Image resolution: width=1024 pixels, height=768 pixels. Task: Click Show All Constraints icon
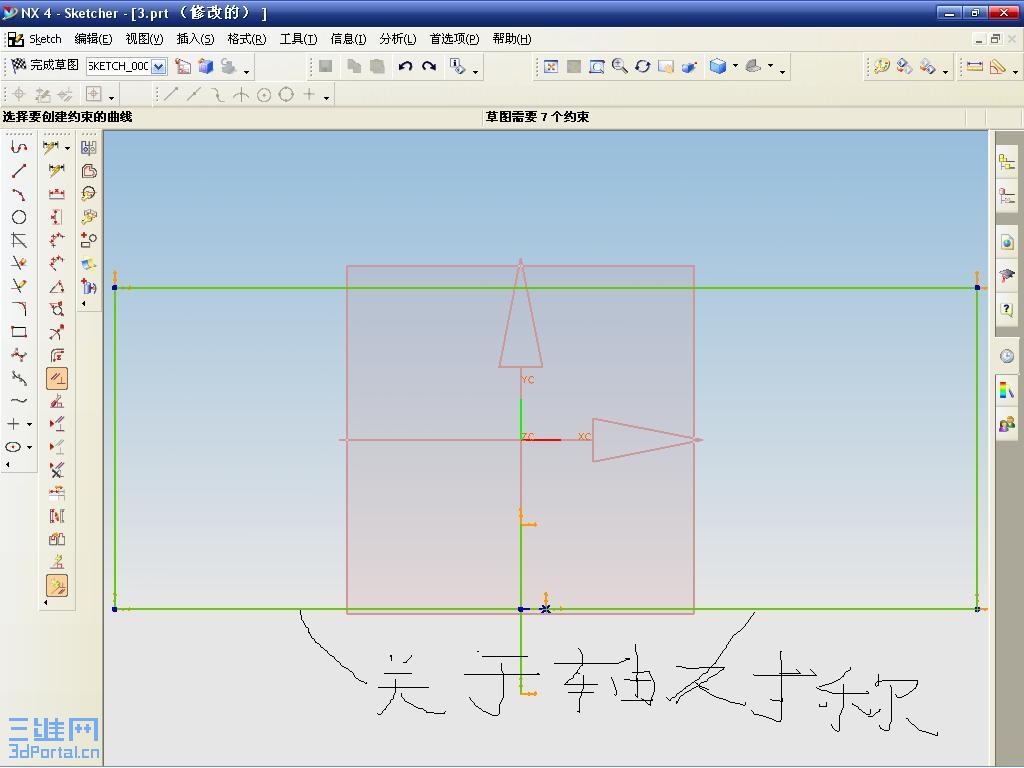click(57, 424)
